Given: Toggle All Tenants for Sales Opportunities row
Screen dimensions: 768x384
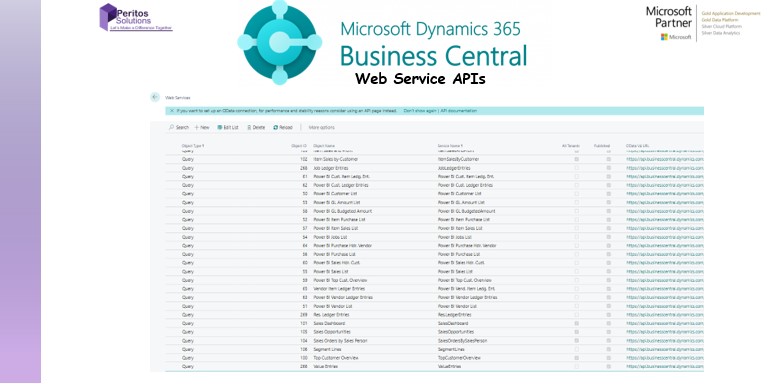Looking at the screenshot, I should [576, 332].
